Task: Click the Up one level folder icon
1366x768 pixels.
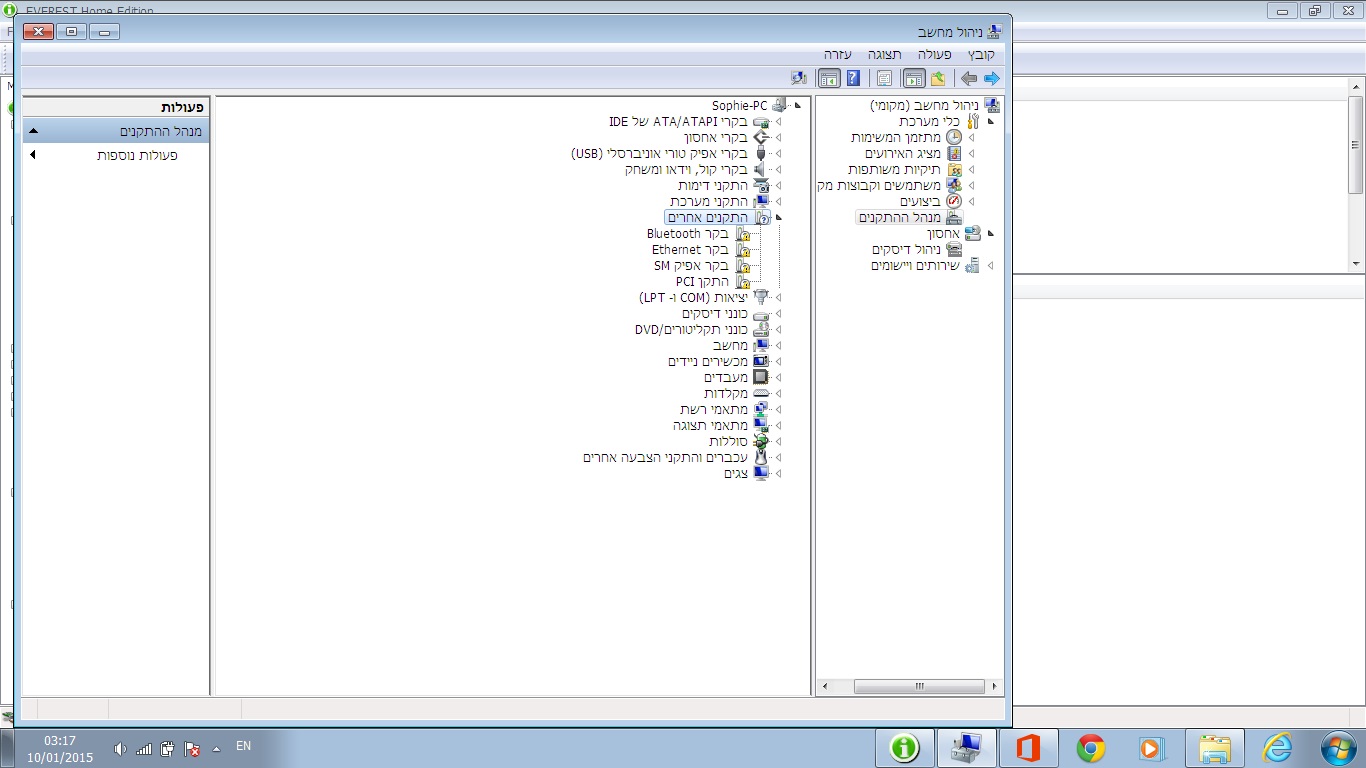Action: point(938,78)
